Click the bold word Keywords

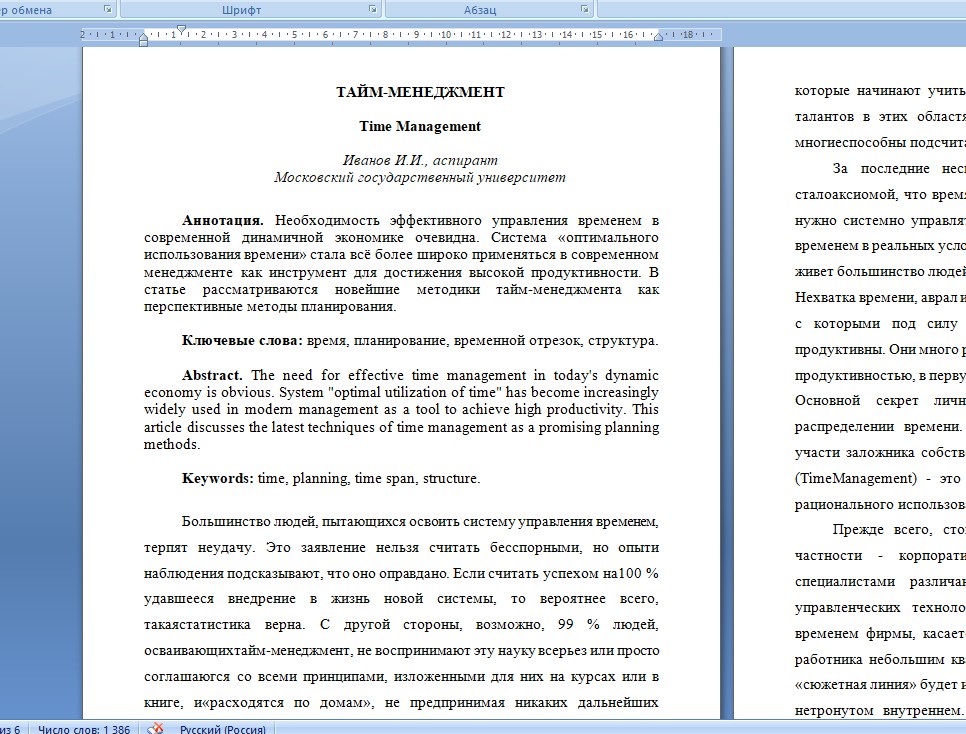[217, 478]
